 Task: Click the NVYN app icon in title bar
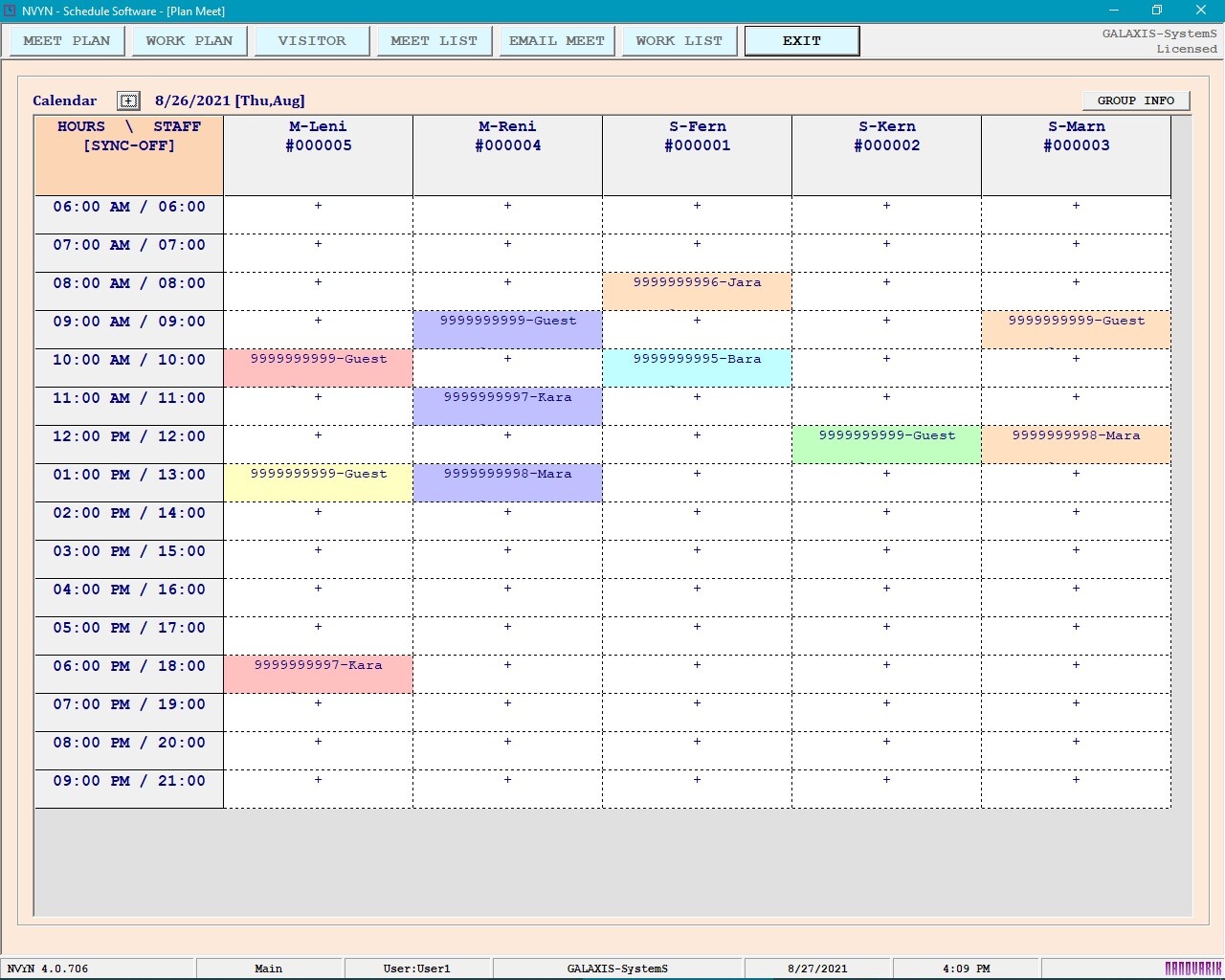click(11, 11)
